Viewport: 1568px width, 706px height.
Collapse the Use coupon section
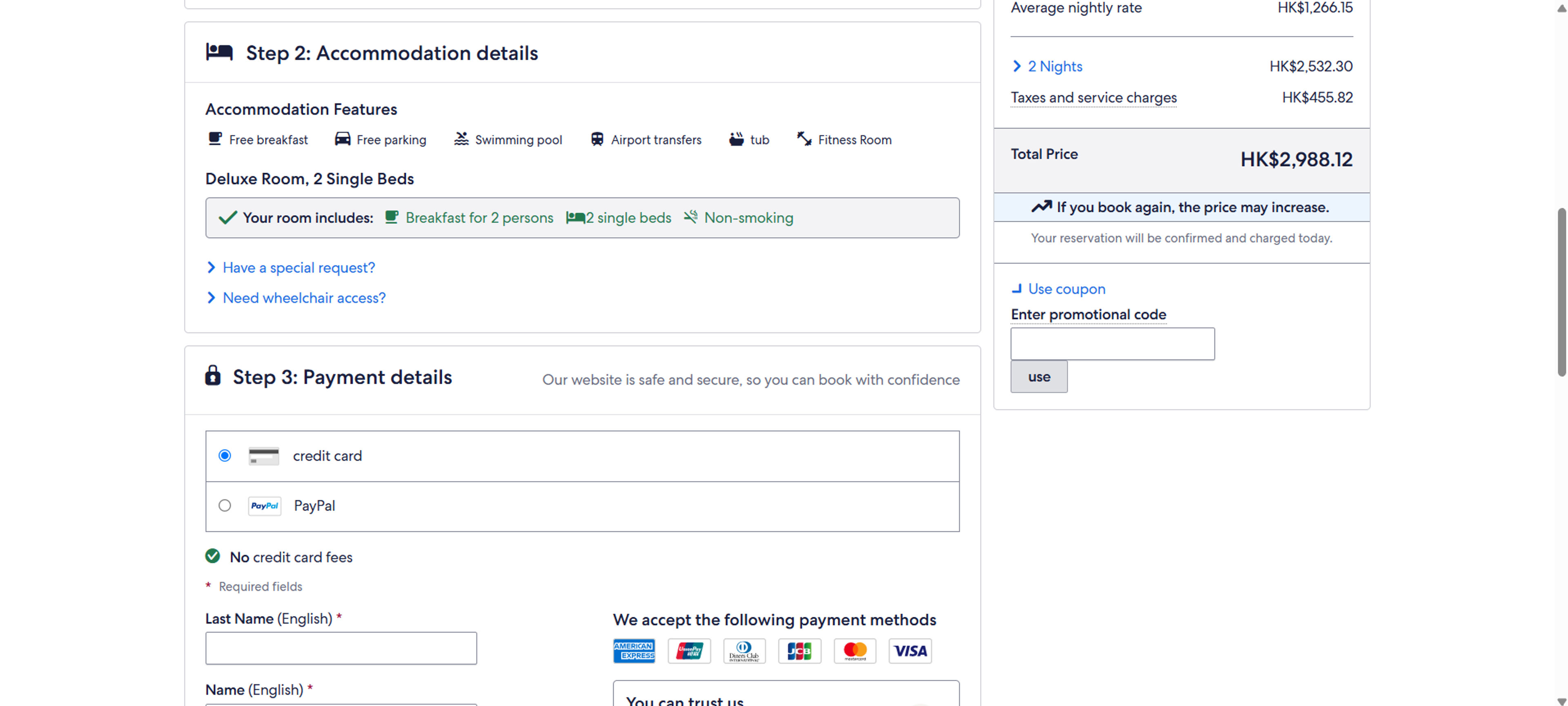(1066, 289)
